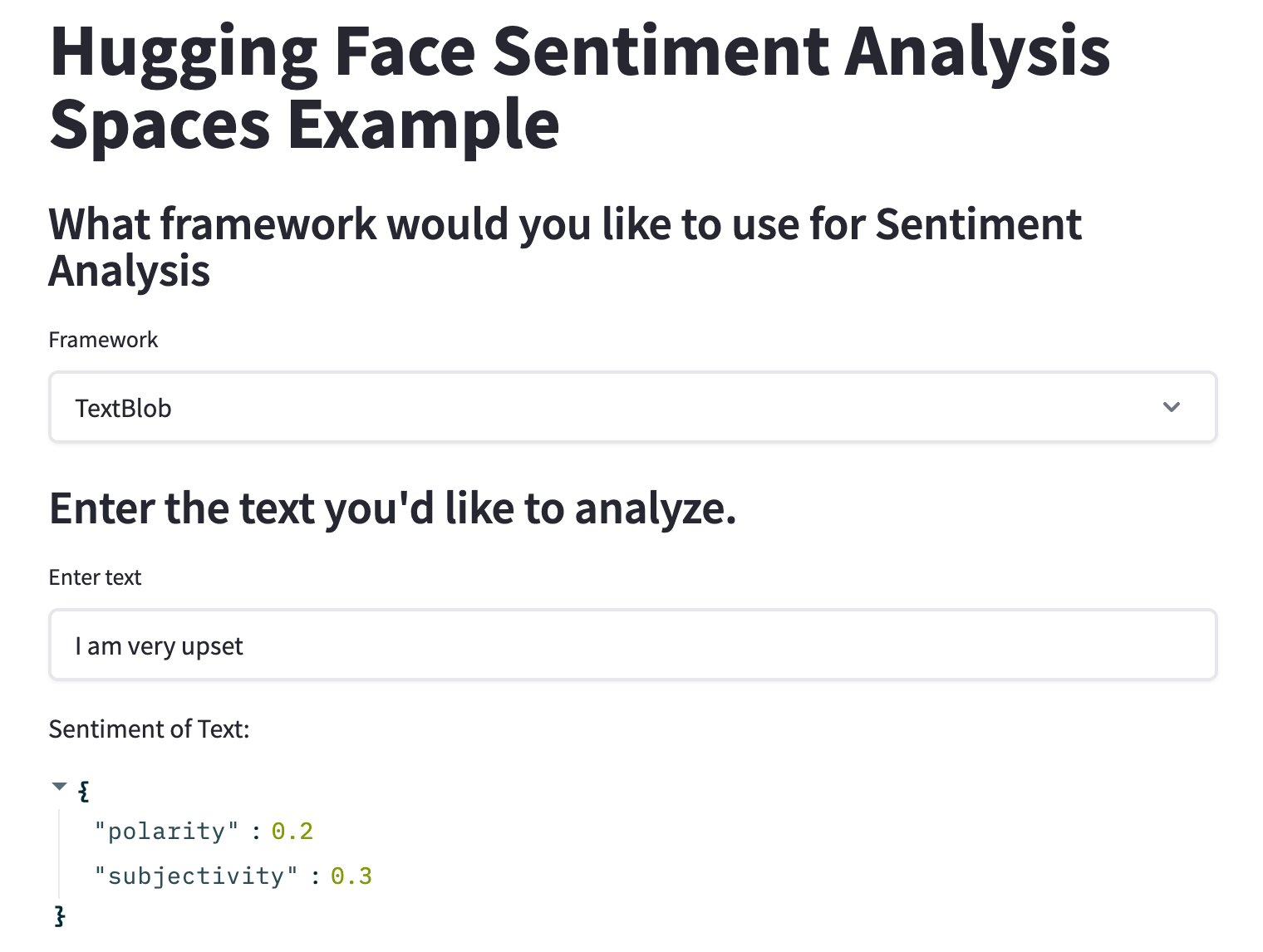The image size is (1263, 952).
Task: Click the 'Framework' field label
Action: point(103,340)
